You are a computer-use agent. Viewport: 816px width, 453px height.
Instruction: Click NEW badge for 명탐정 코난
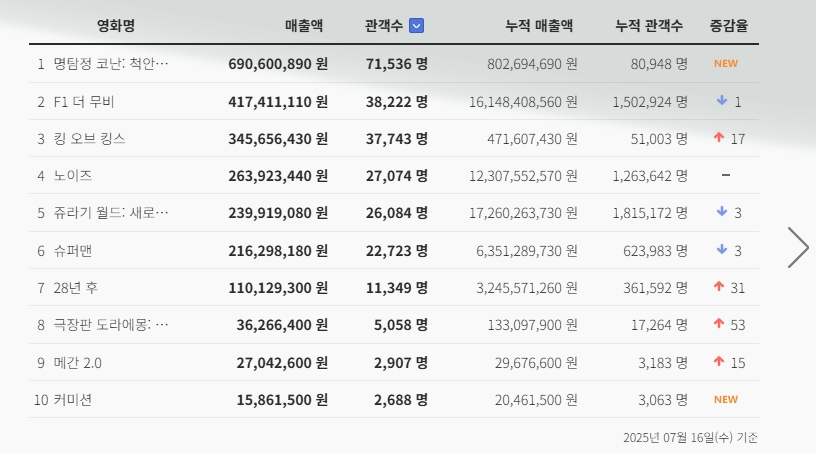click(725, 64)
